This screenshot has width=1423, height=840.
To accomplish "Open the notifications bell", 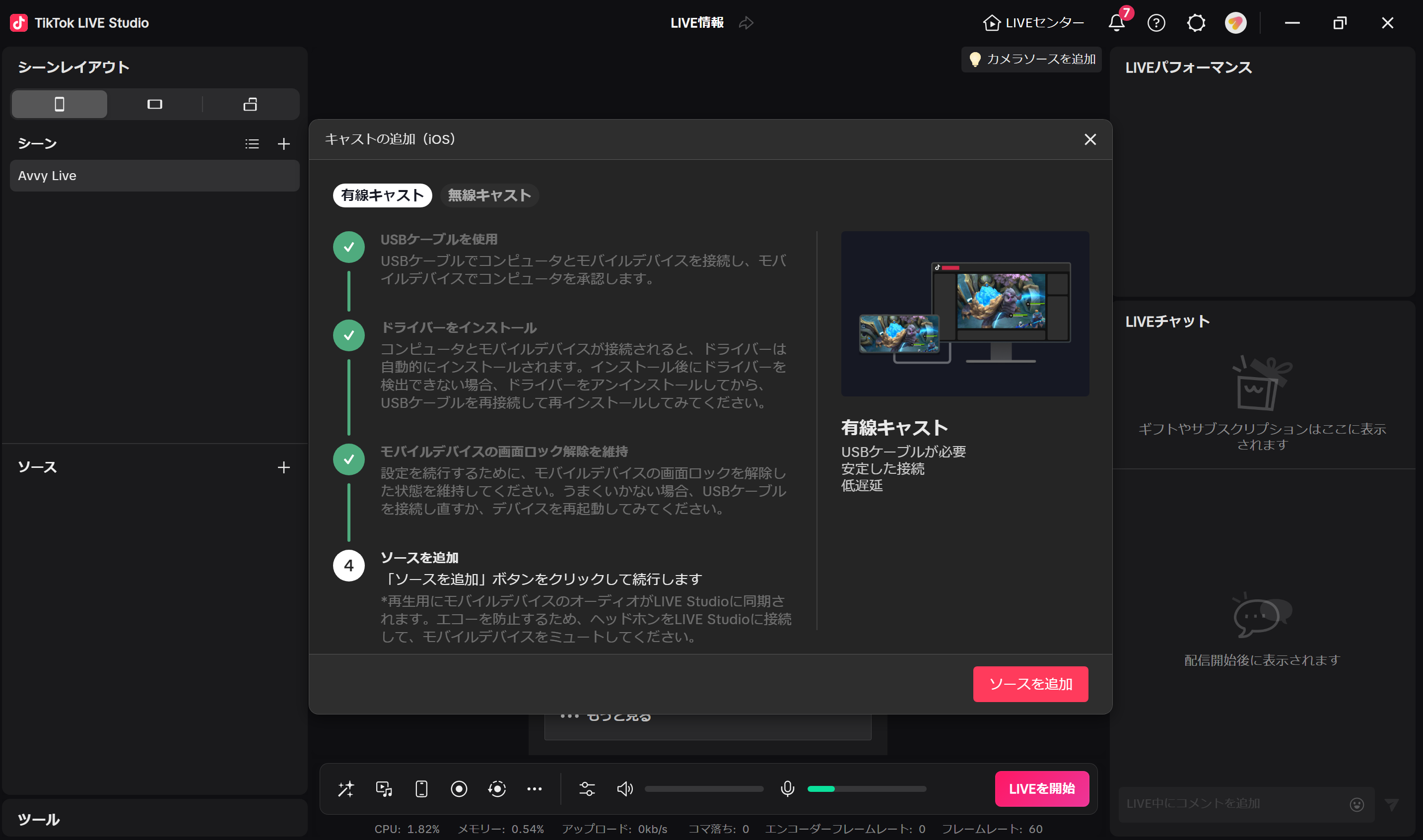I will [x=1117, y=23].
